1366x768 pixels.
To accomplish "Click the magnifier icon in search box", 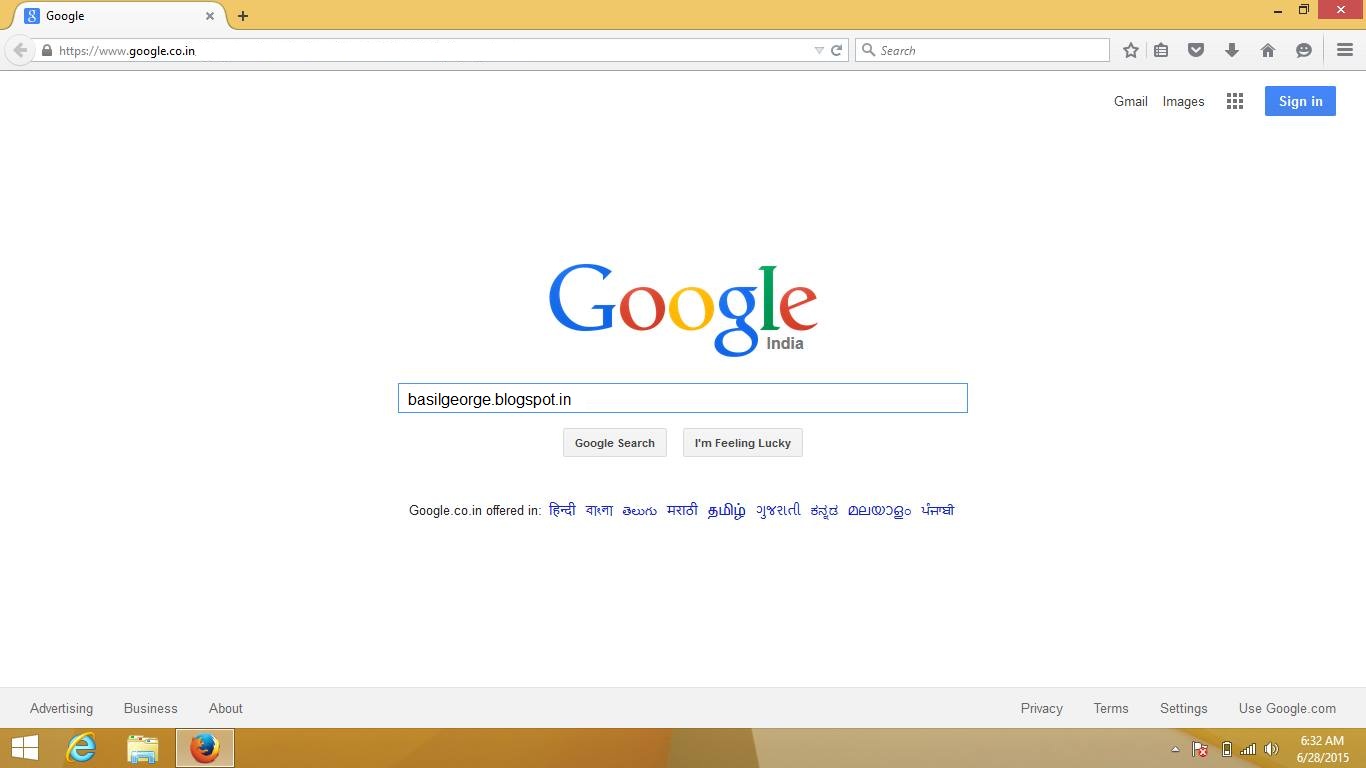I will click(868, 50).
